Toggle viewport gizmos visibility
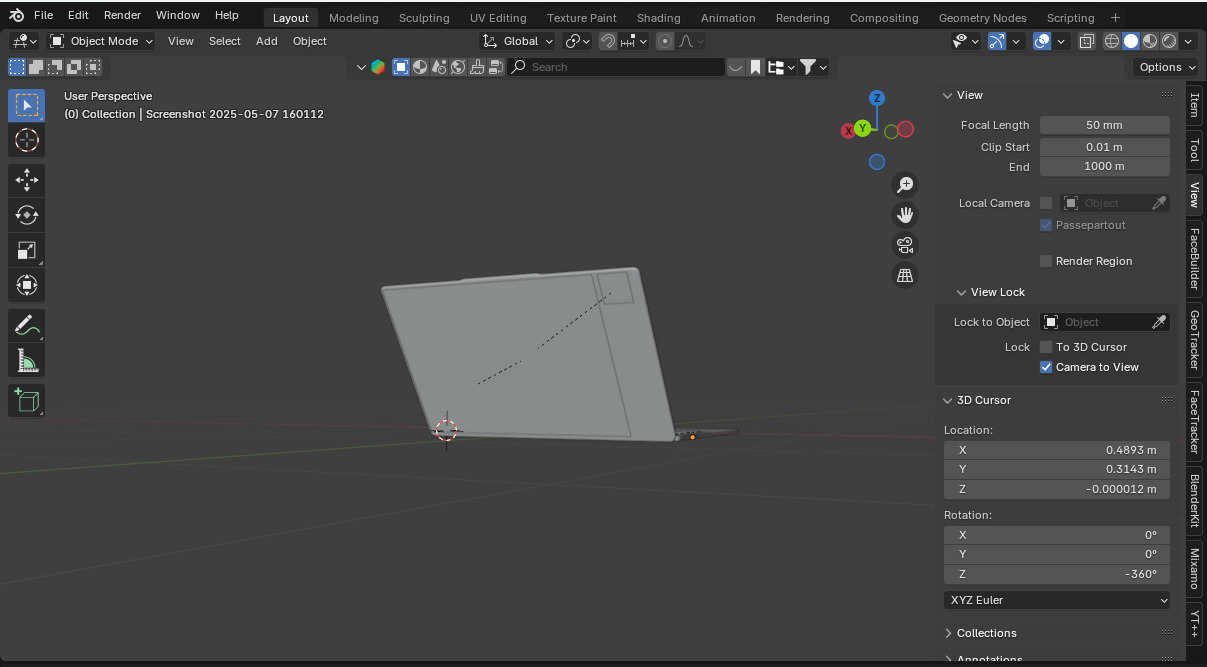Image resolution: width=1207 pixels, height=667 pixels. click(x=997, y=41)
